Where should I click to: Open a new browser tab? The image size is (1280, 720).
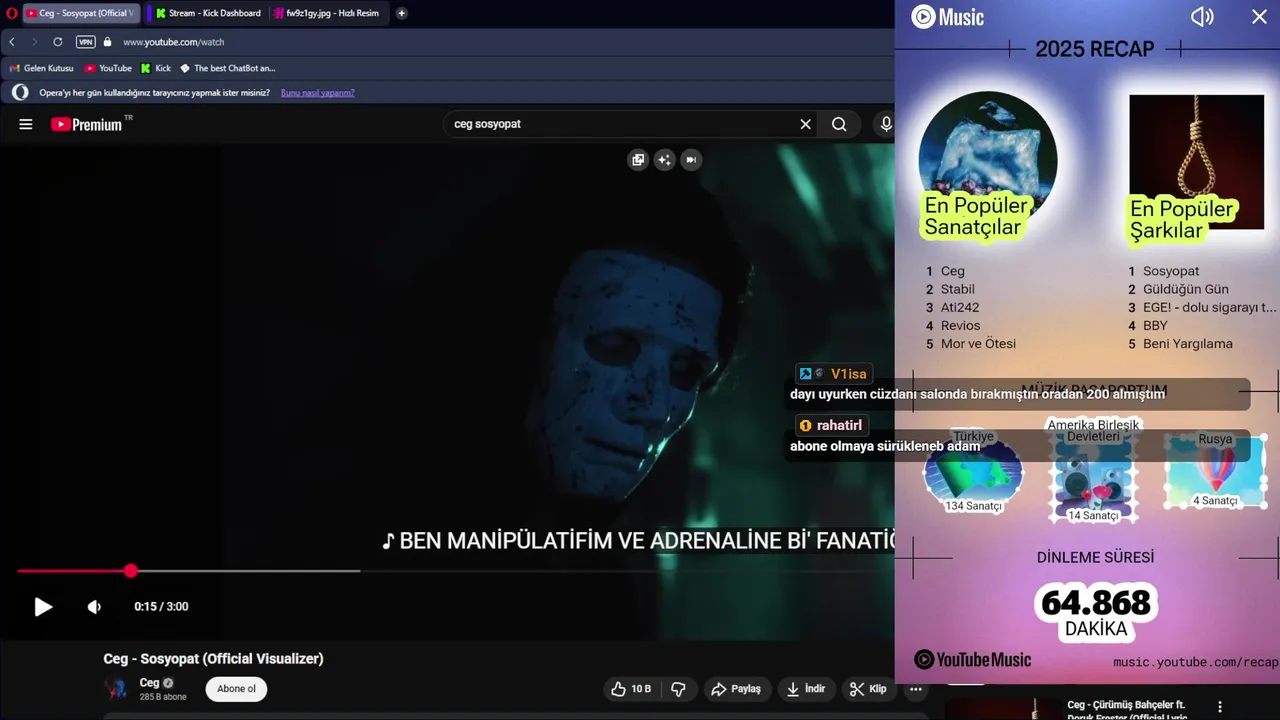coord(401,13)
